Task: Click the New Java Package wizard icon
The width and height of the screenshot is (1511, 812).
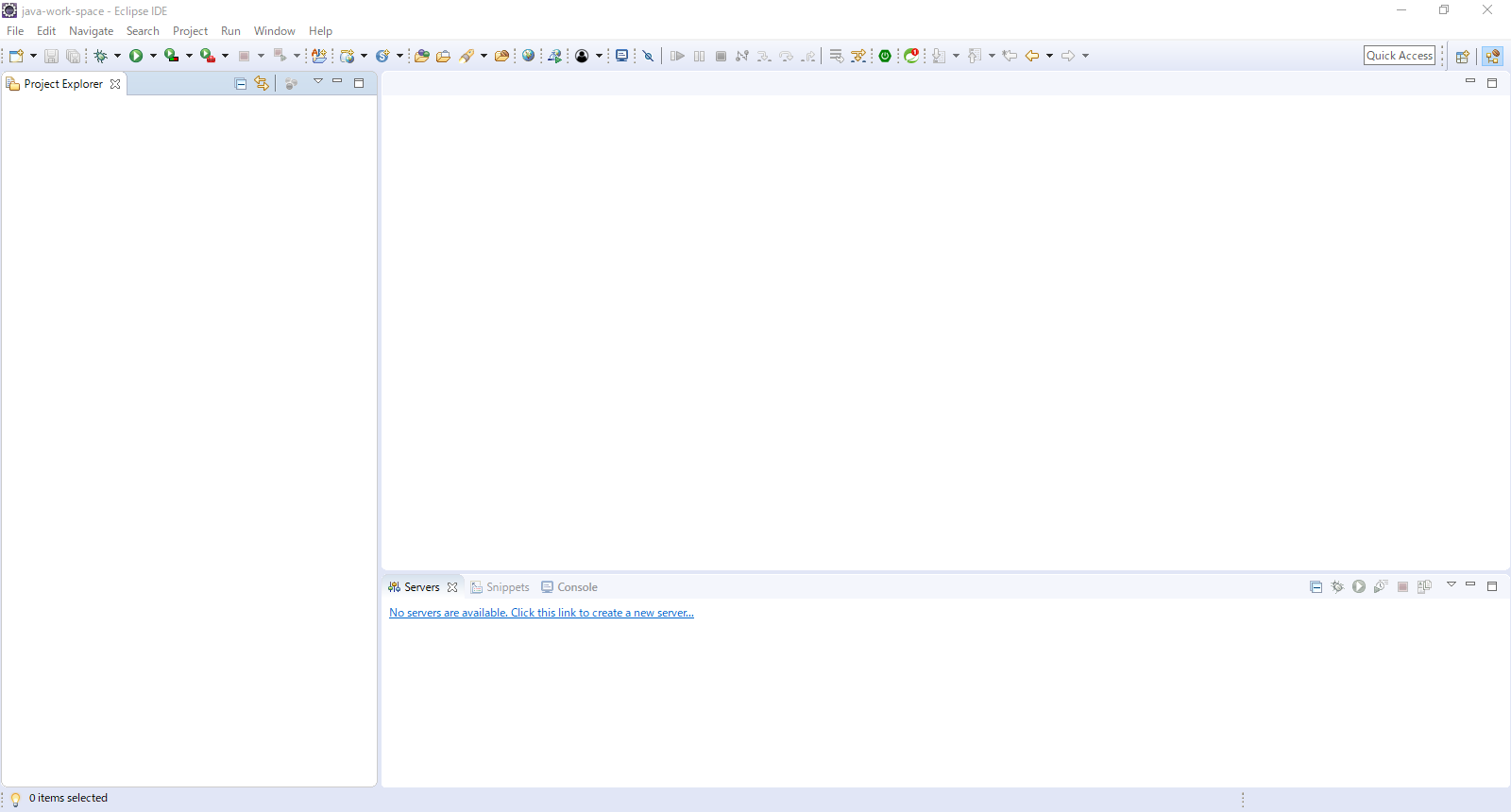Action: 319,56
